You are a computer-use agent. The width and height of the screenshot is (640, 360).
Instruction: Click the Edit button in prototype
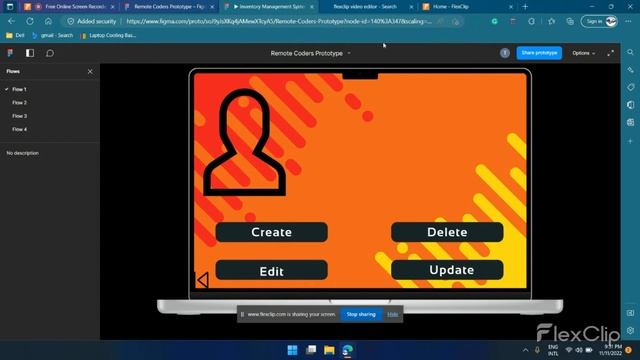271,270
